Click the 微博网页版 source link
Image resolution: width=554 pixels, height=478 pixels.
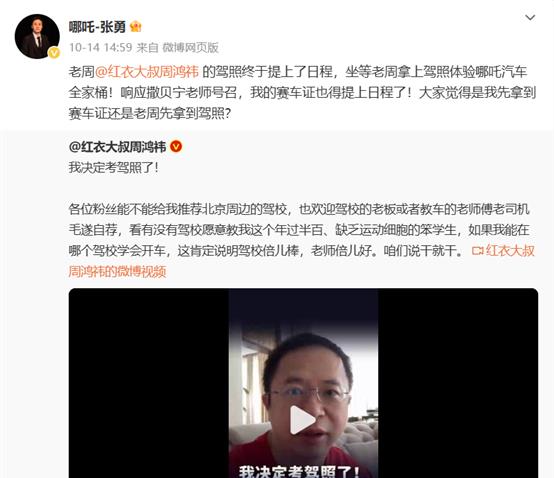(190, 47)
